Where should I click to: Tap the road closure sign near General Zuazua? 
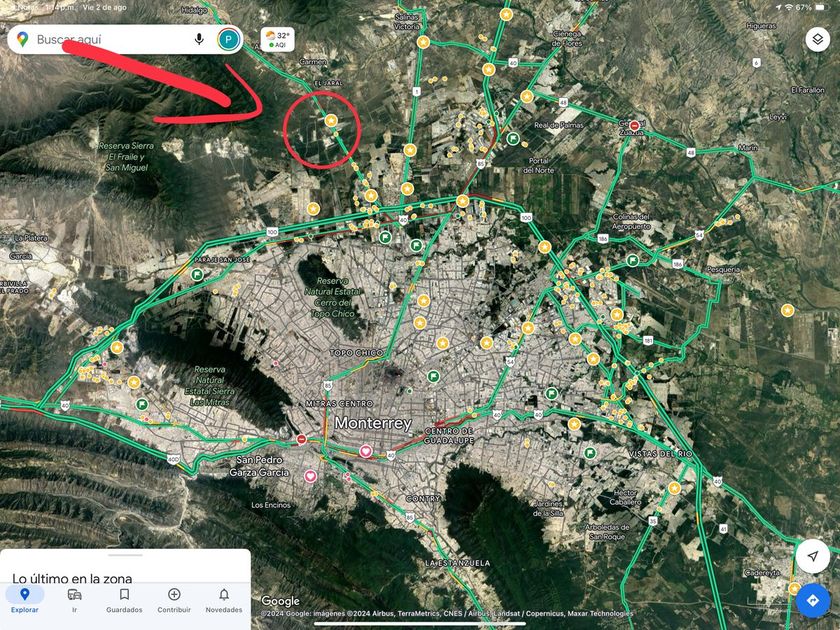click(x=634, y=125)
